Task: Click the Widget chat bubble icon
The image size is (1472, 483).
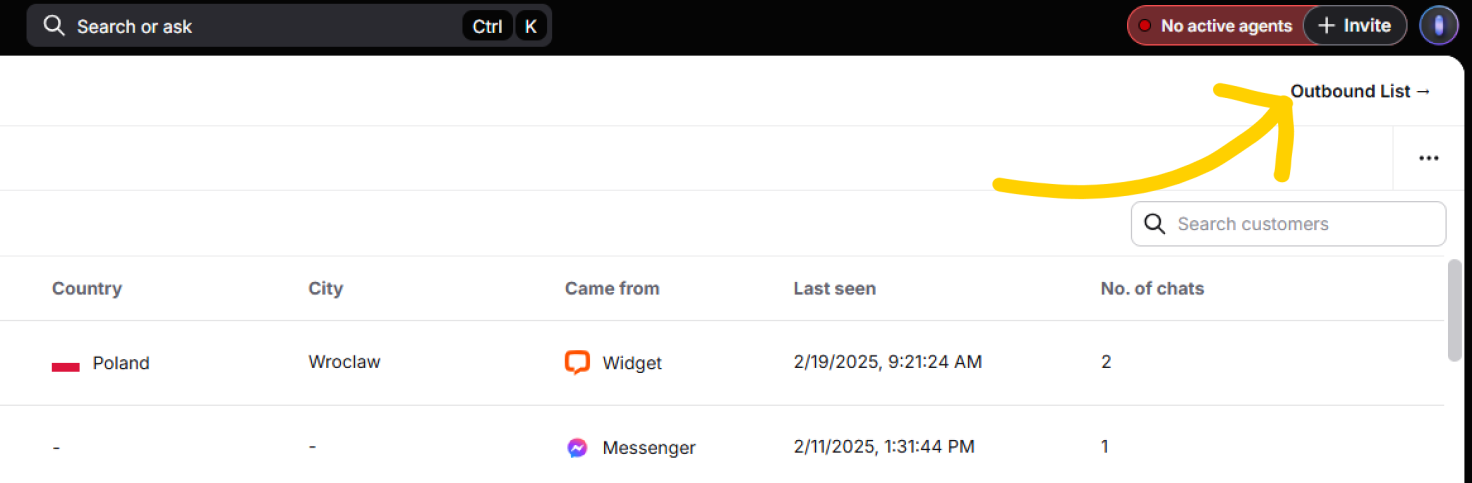Action: pyautogui.click(x=577, y=362)
